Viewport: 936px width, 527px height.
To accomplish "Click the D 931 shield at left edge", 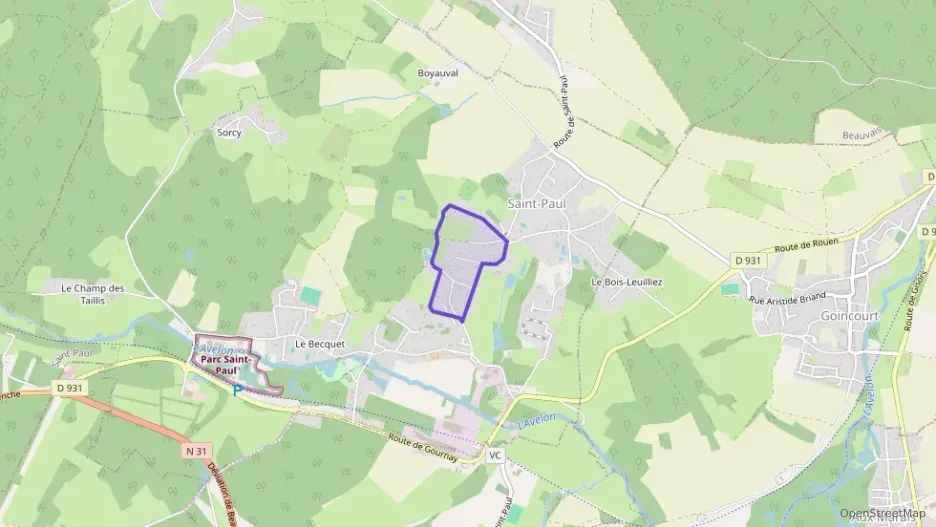I will pos(70,388).
